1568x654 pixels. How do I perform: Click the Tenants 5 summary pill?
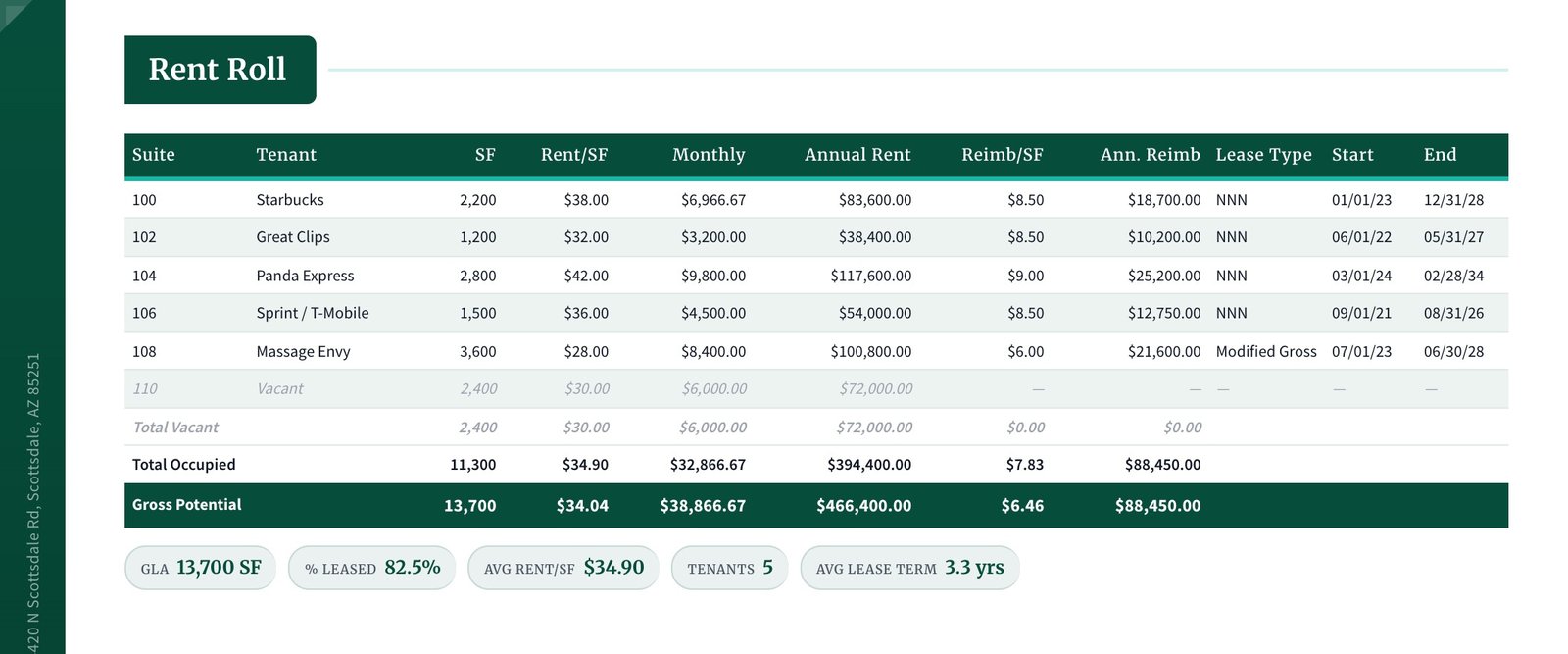pyautogui.click(x=730, y=568)
